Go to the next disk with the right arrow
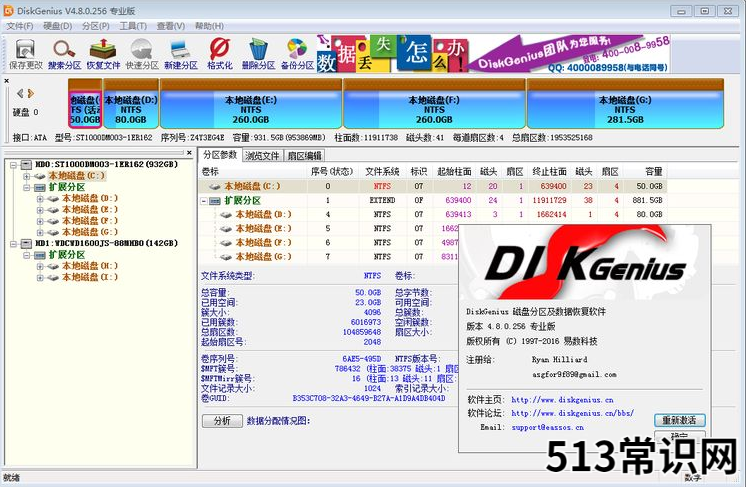The height and width of the screenshot is (487, 747). coord(31,93)
